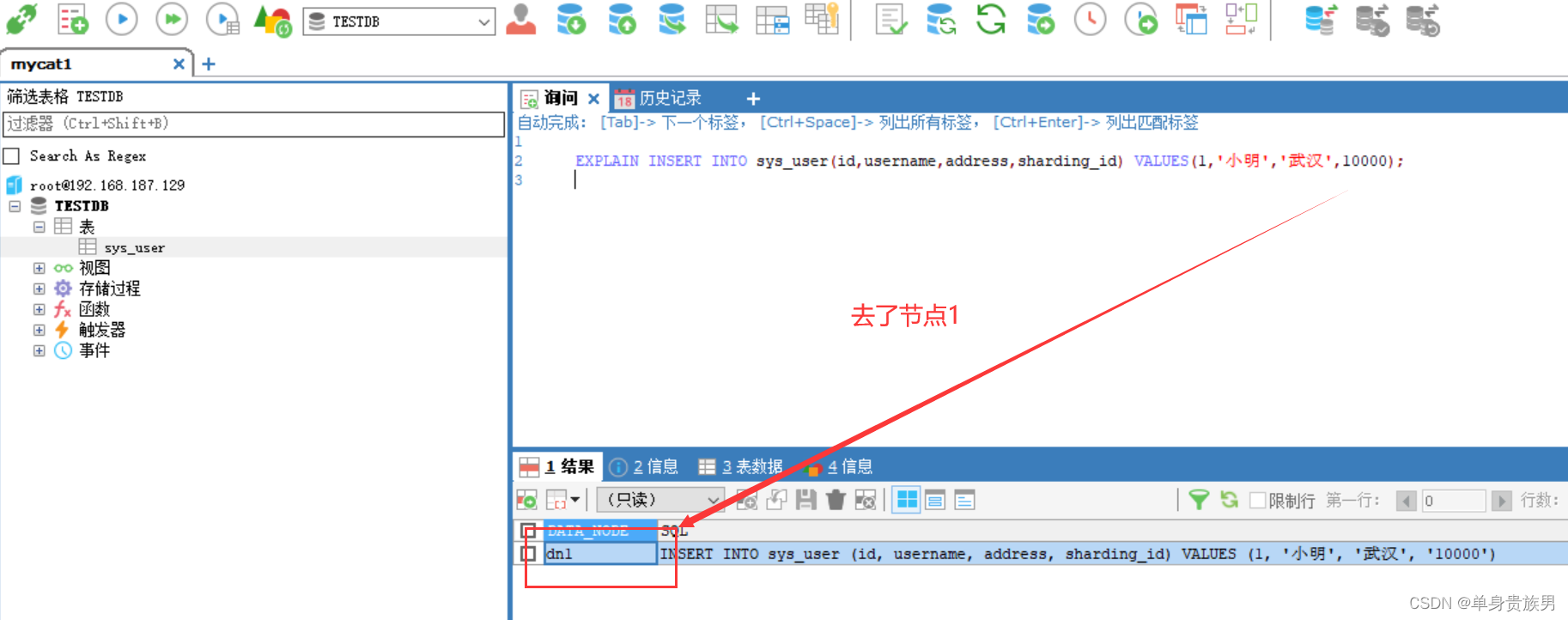Execute the current query

pos(122,19)
